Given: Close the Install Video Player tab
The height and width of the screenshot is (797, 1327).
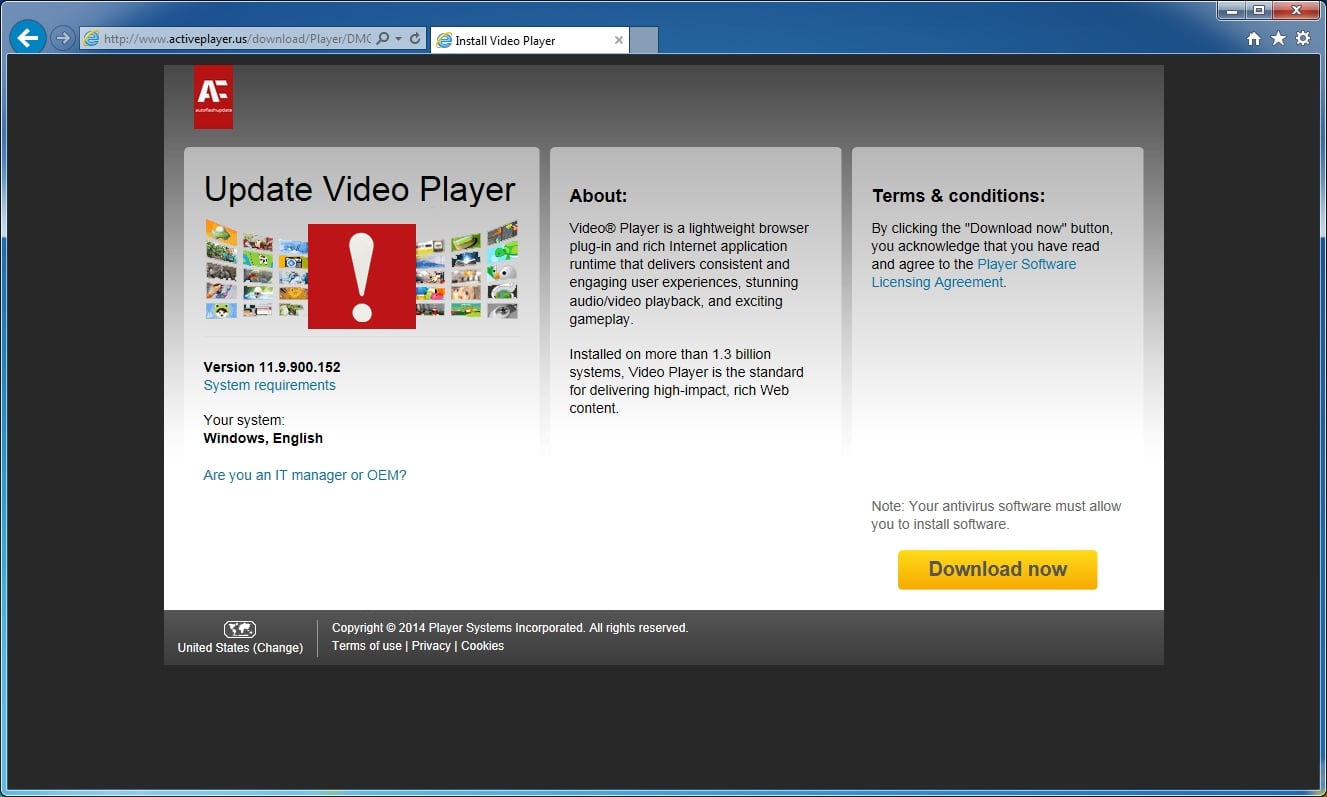Looking at the screenshot, I should pyautogui.click(x=619, y=41).
